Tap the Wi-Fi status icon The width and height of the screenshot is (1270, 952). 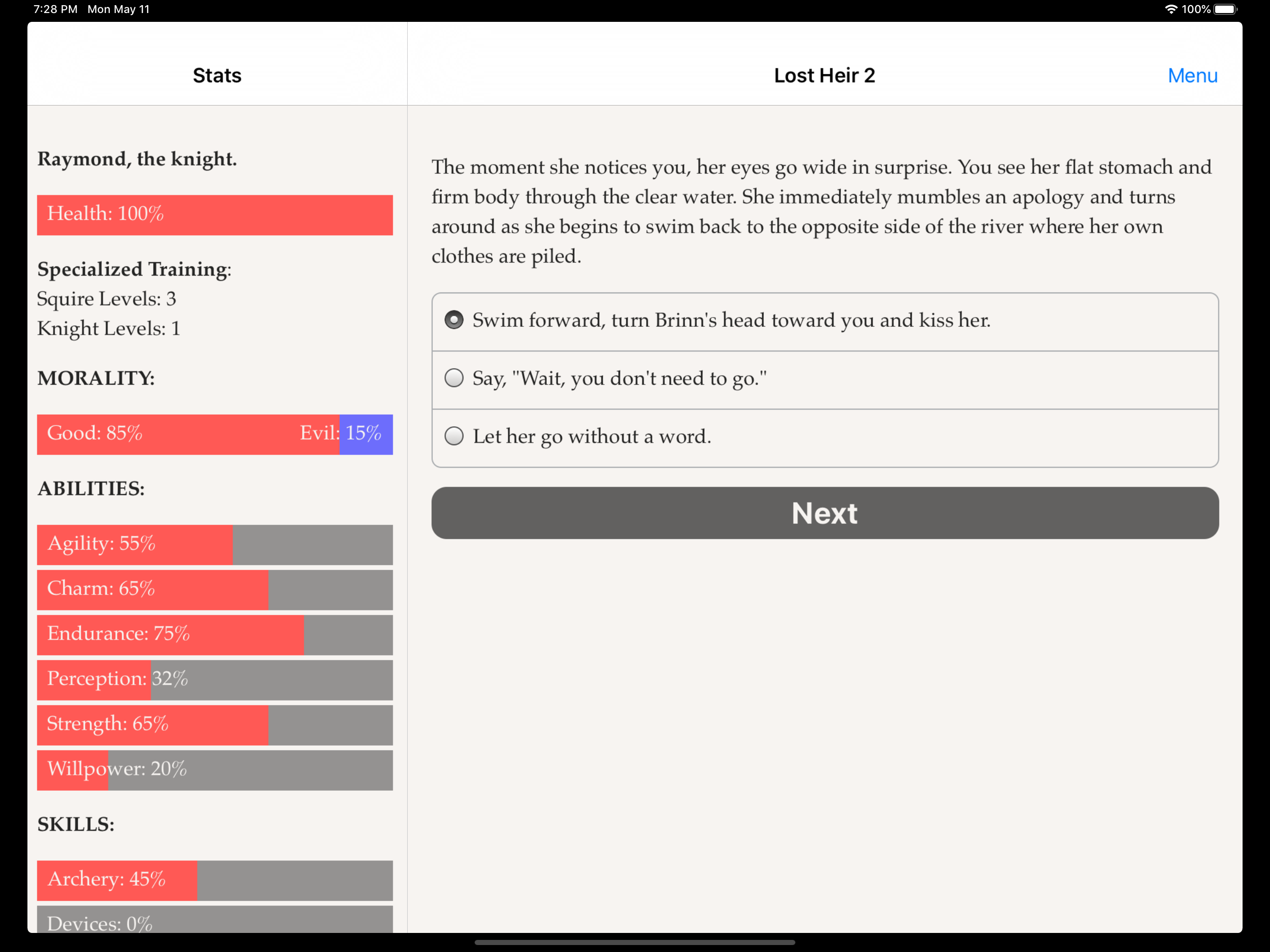point(1171,9)
